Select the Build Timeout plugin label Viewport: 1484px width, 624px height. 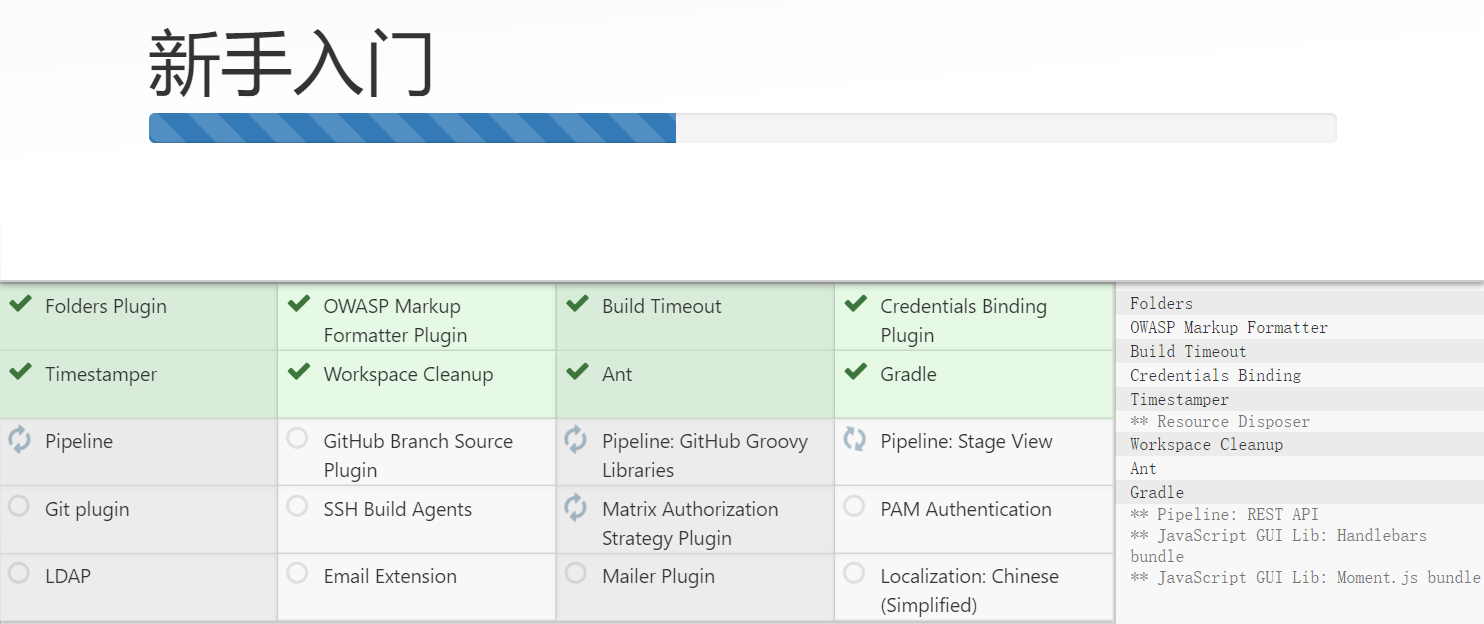click(661, 306)
